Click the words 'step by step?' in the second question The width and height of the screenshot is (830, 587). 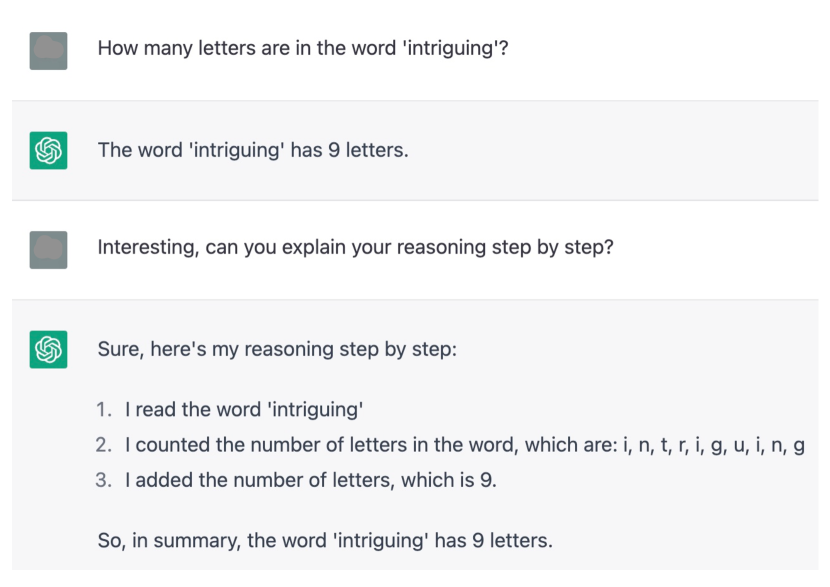pos(552,247)
